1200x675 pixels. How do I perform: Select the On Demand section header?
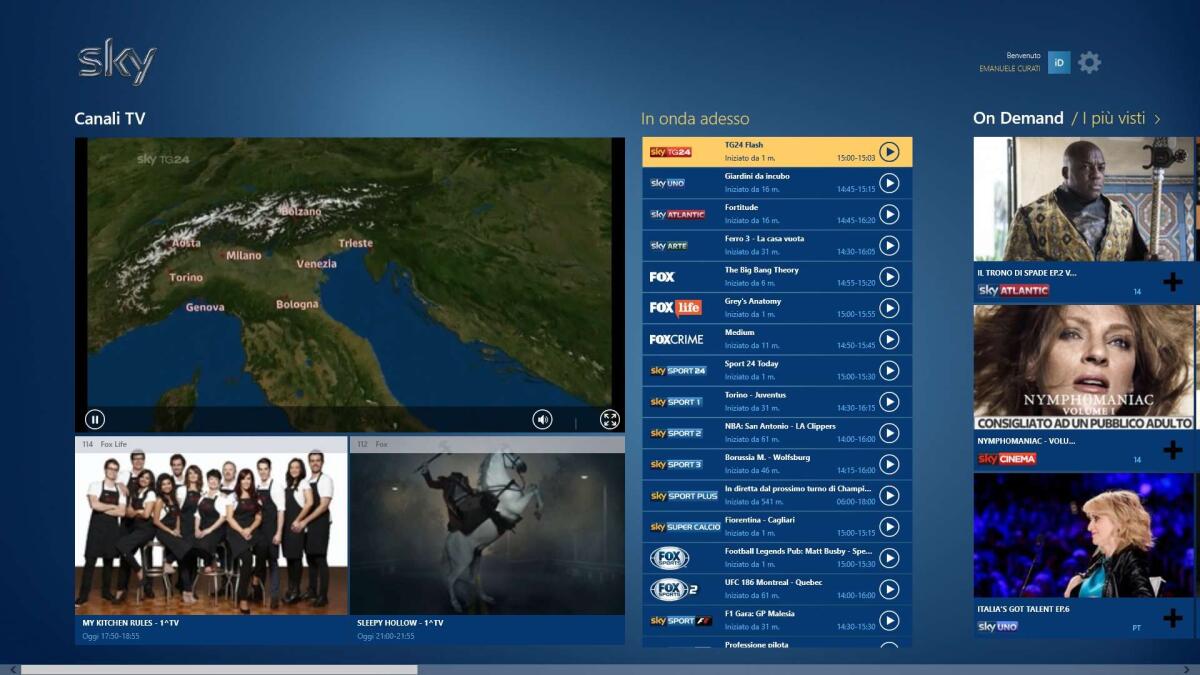coord(1017,118)
